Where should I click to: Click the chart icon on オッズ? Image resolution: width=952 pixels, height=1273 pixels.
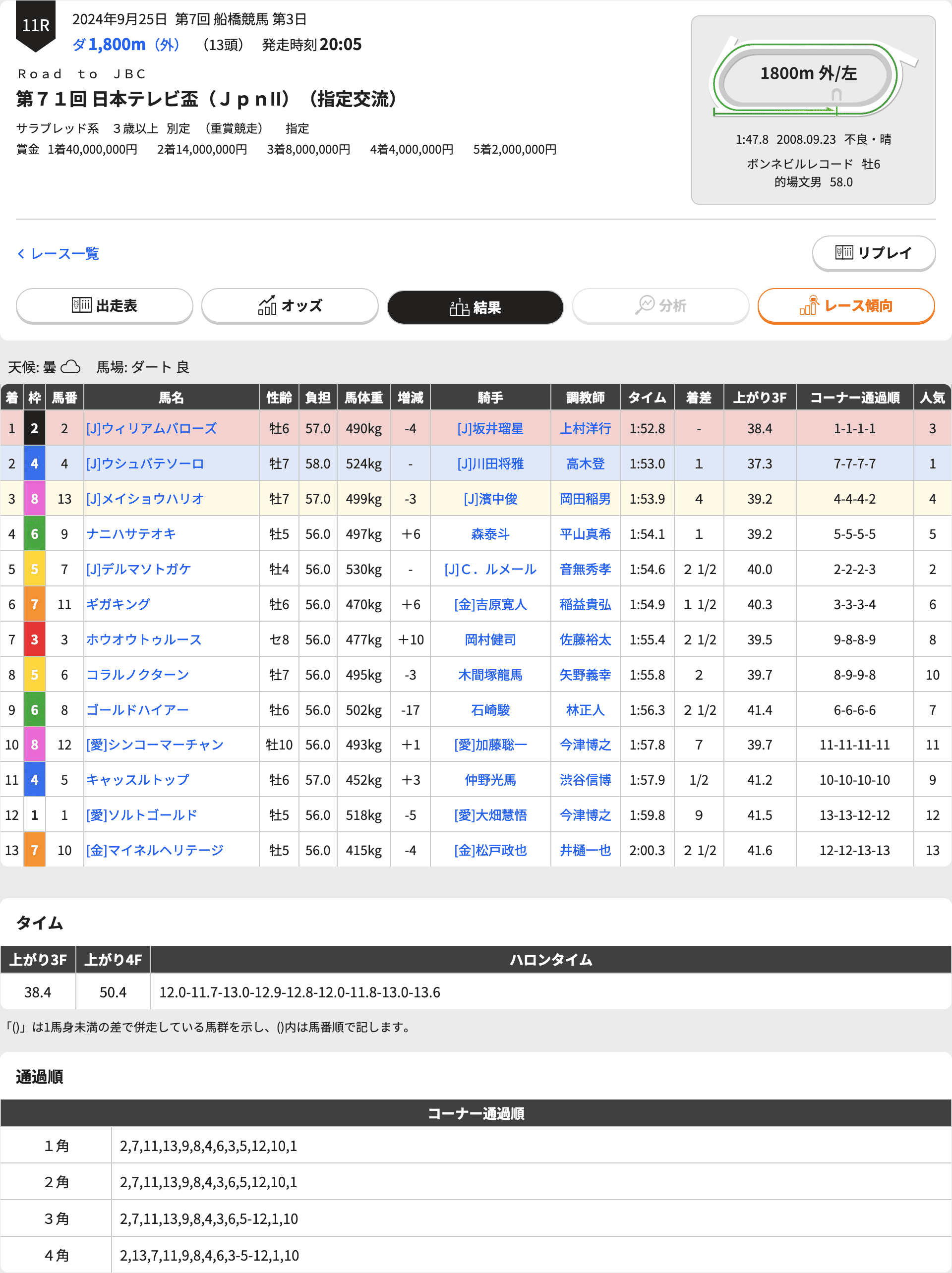coord(267,305)
